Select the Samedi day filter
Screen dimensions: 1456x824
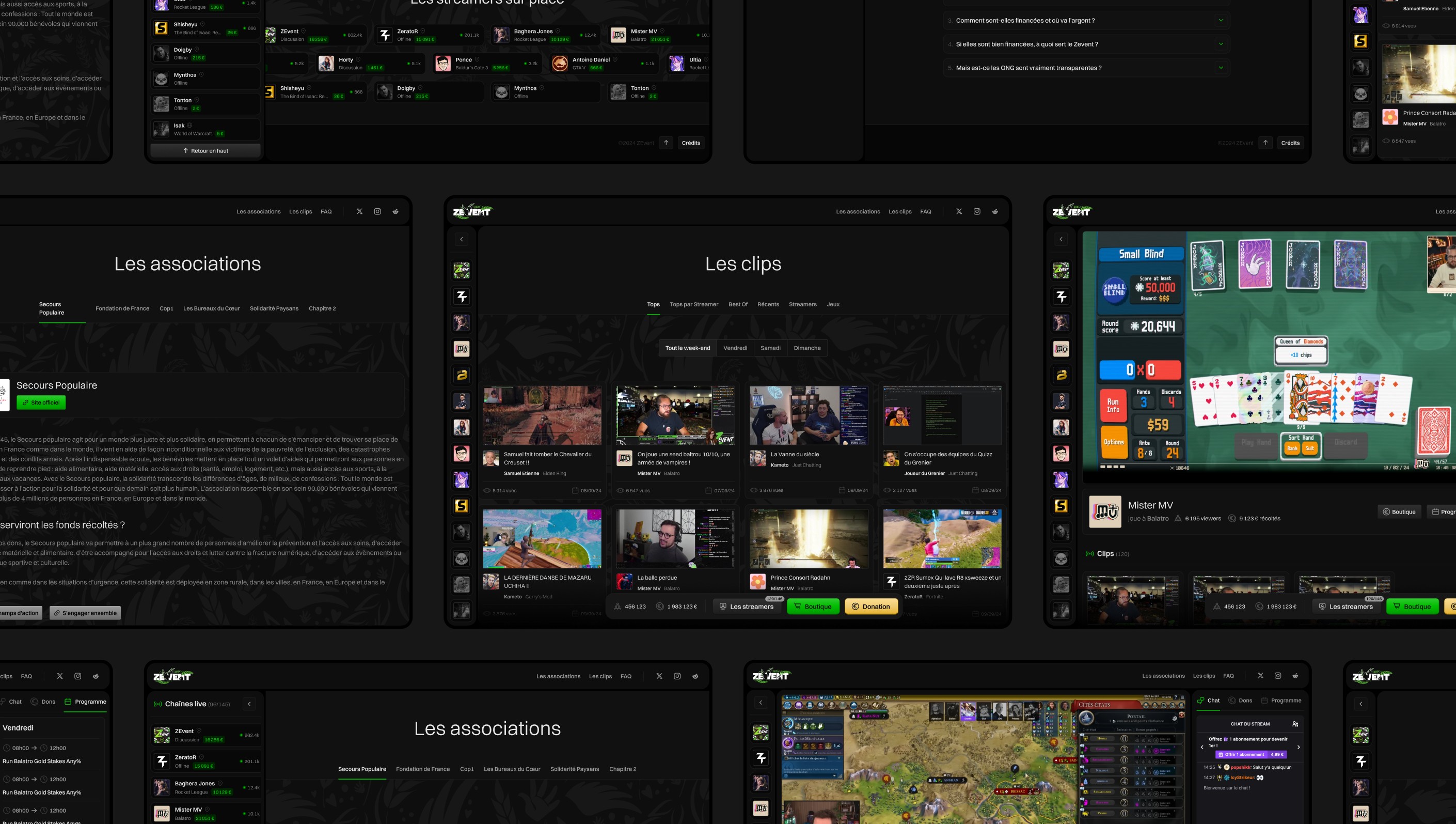(770, 348)
